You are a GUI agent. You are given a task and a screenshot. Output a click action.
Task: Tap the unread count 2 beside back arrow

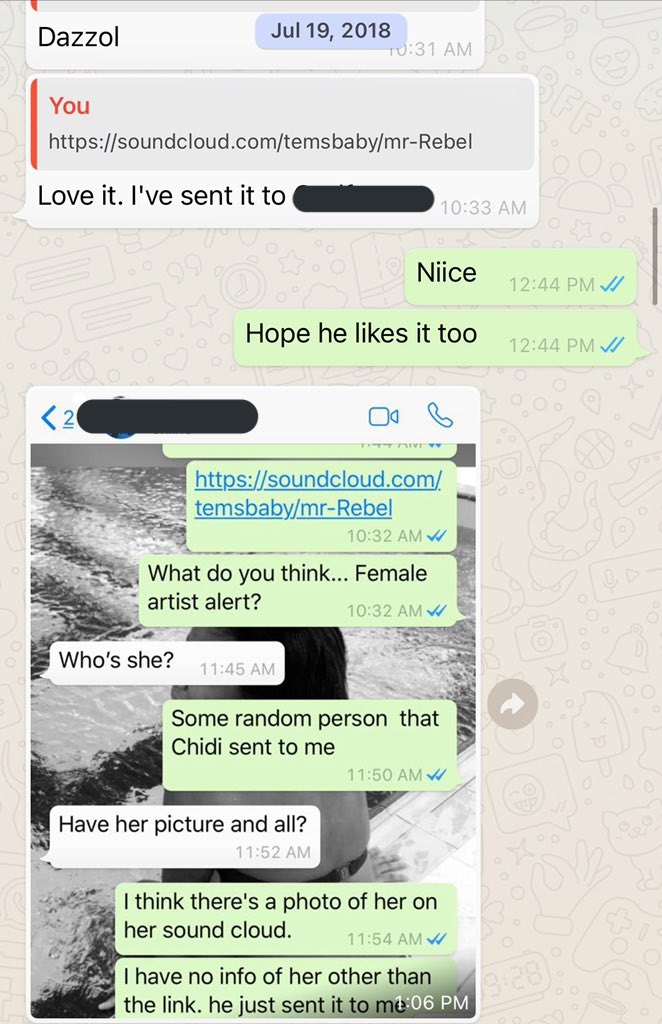(68, 417)
